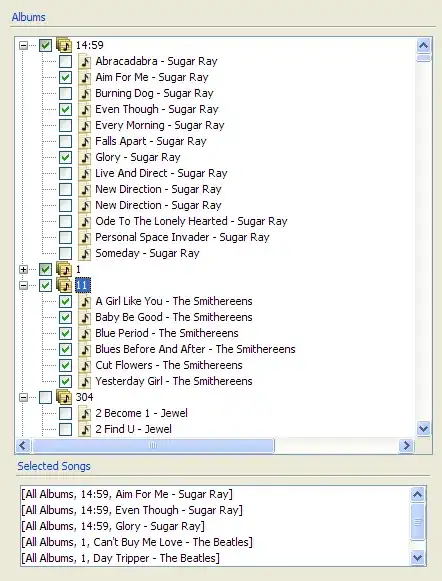Select the 304 album label
This screenshot has height=581, width=442.
pyautogui.click(x=84, y=397)
